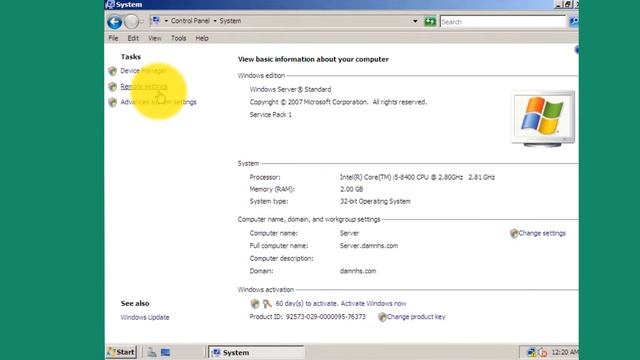Expand the arrow before System breadcrumb

tap(215, 21)
